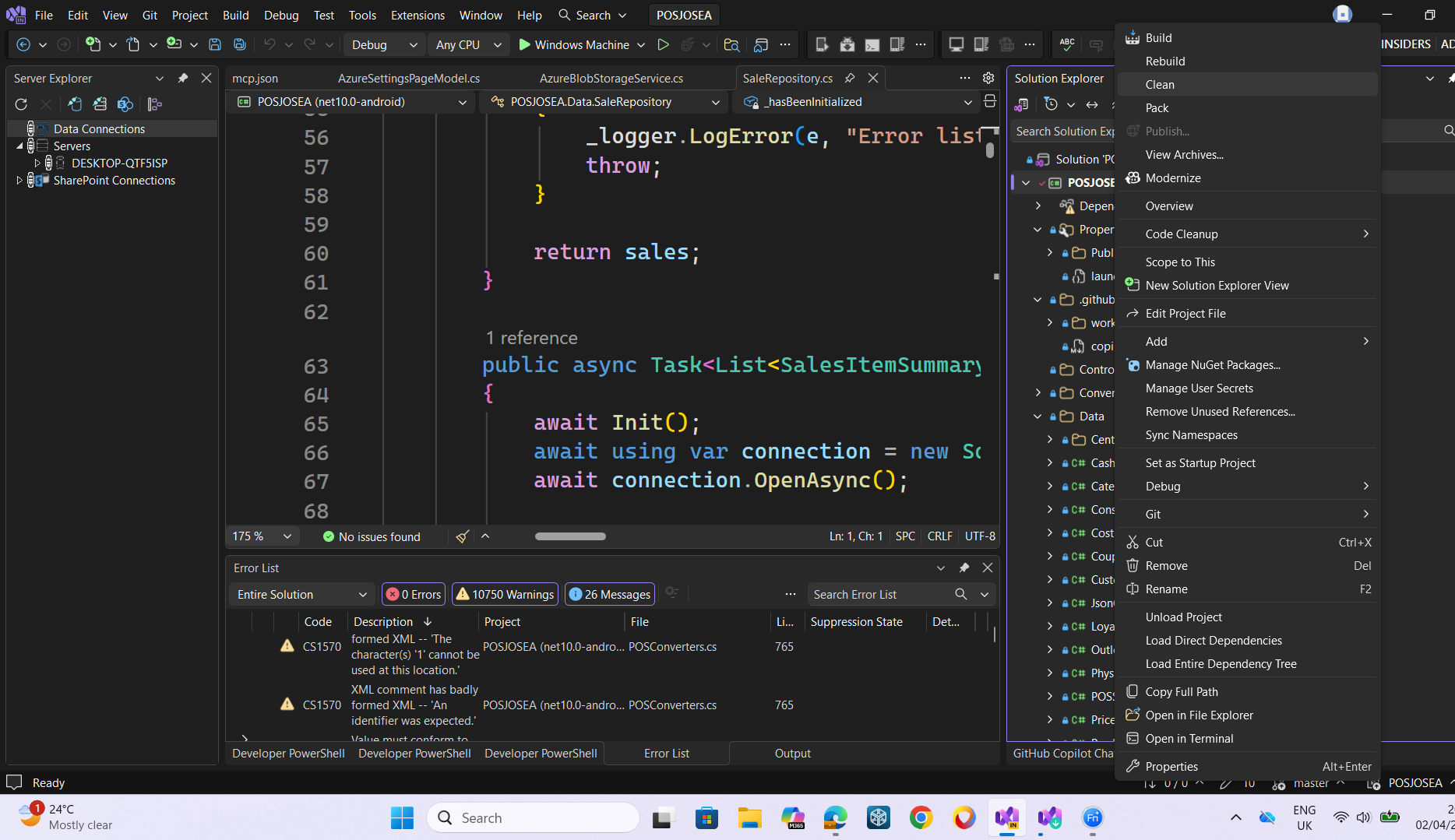Click the green Start Without Debugging icon
The width and height of the screenshot is (1455, 840).
[663, 44]
